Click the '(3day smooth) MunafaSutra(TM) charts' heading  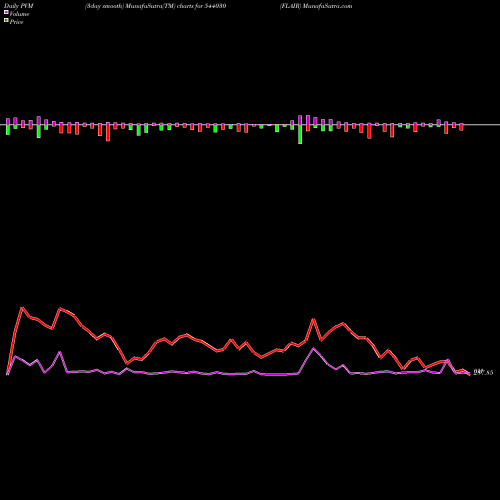[x=156, y=6]
